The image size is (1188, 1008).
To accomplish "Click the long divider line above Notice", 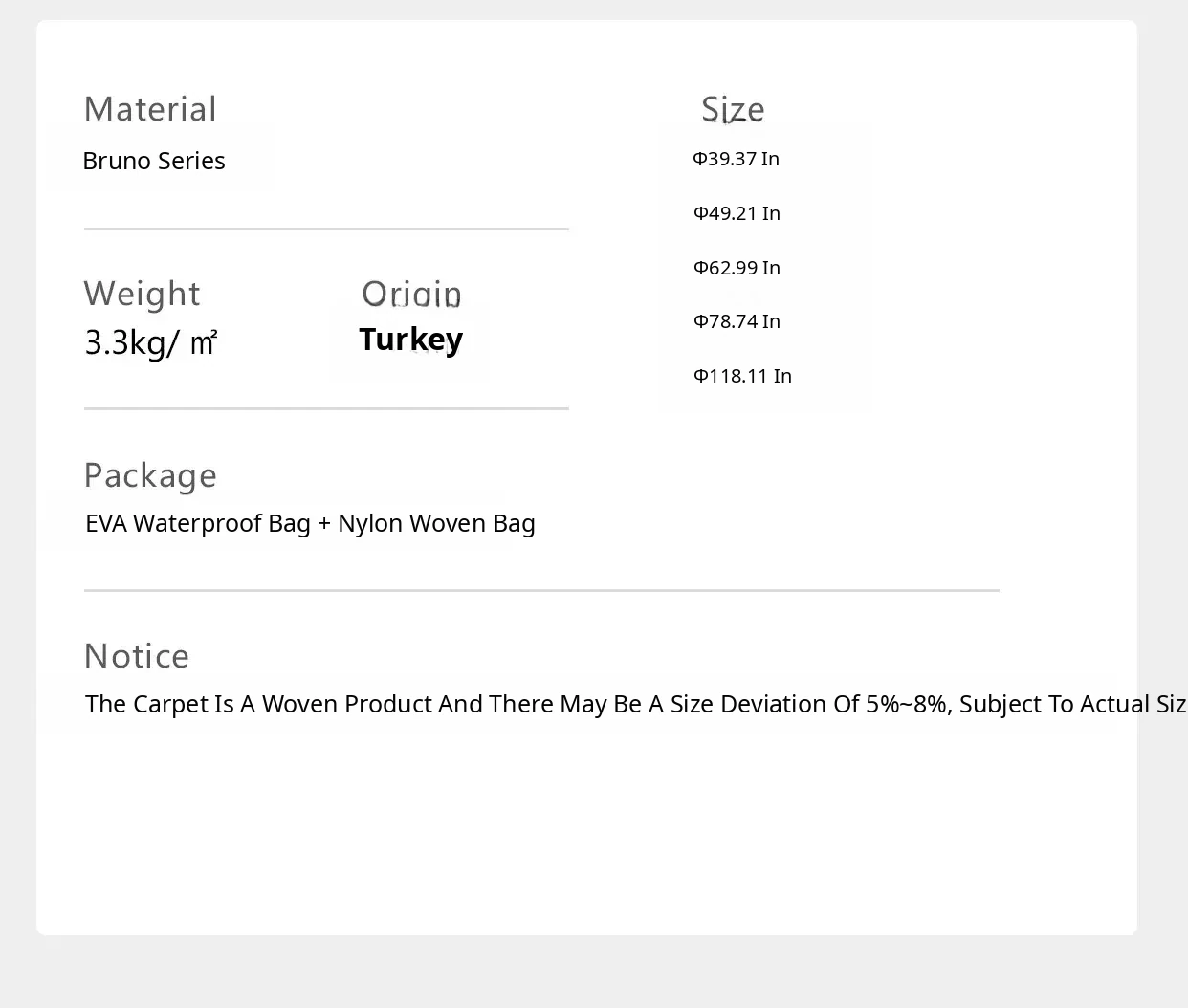I will [541, 591].
